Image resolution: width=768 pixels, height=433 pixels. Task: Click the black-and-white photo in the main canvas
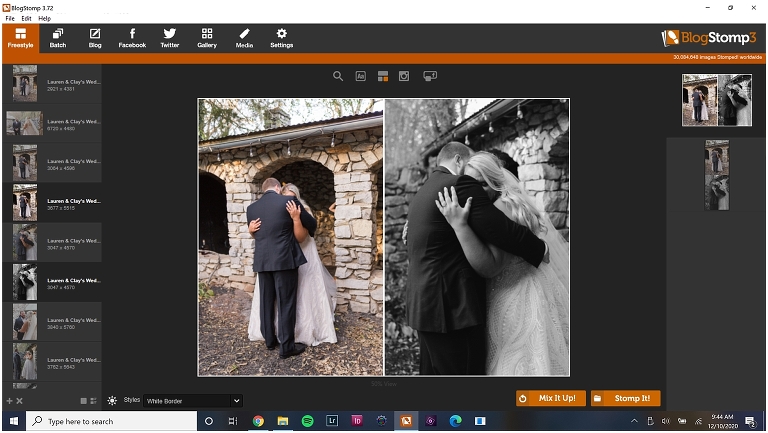[477, 238]
